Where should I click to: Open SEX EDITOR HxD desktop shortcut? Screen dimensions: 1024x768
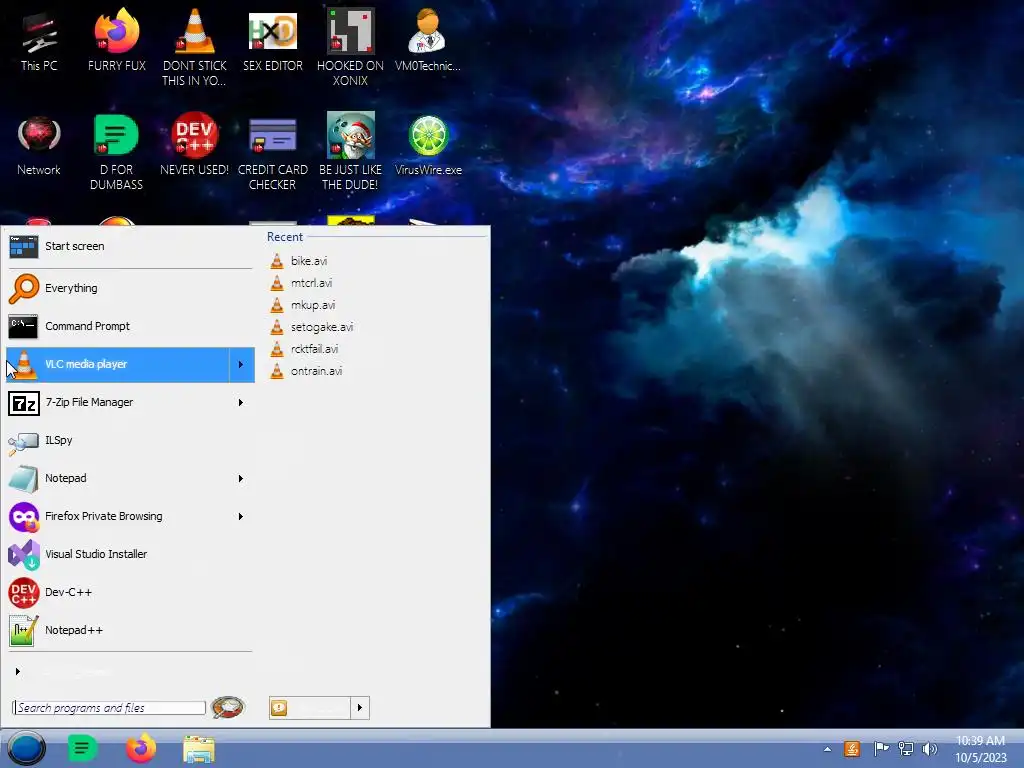point(272,42)
